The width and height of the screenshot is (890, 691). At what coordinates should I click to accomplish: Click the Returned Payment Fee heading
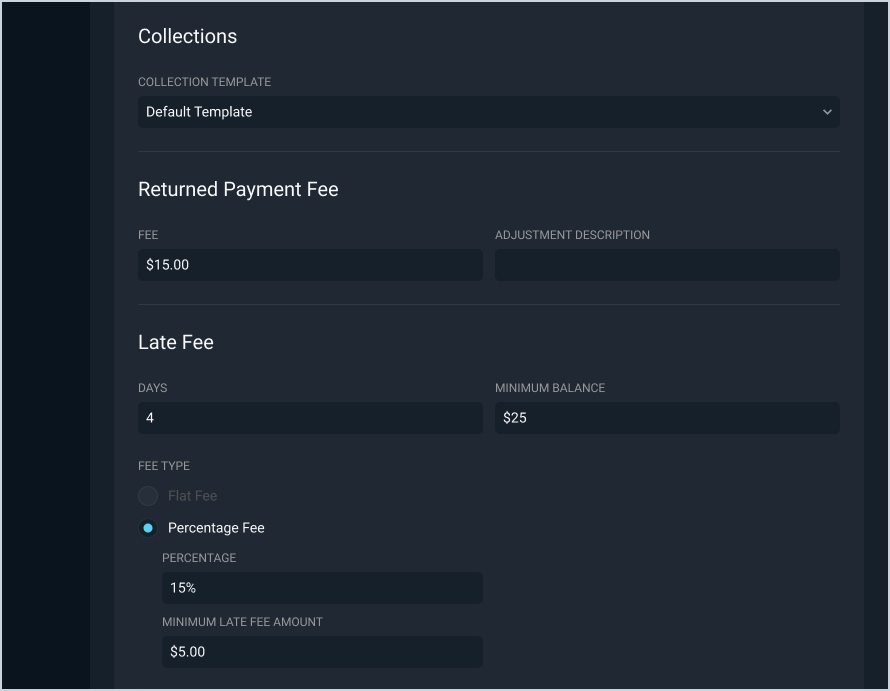(238, 189)
